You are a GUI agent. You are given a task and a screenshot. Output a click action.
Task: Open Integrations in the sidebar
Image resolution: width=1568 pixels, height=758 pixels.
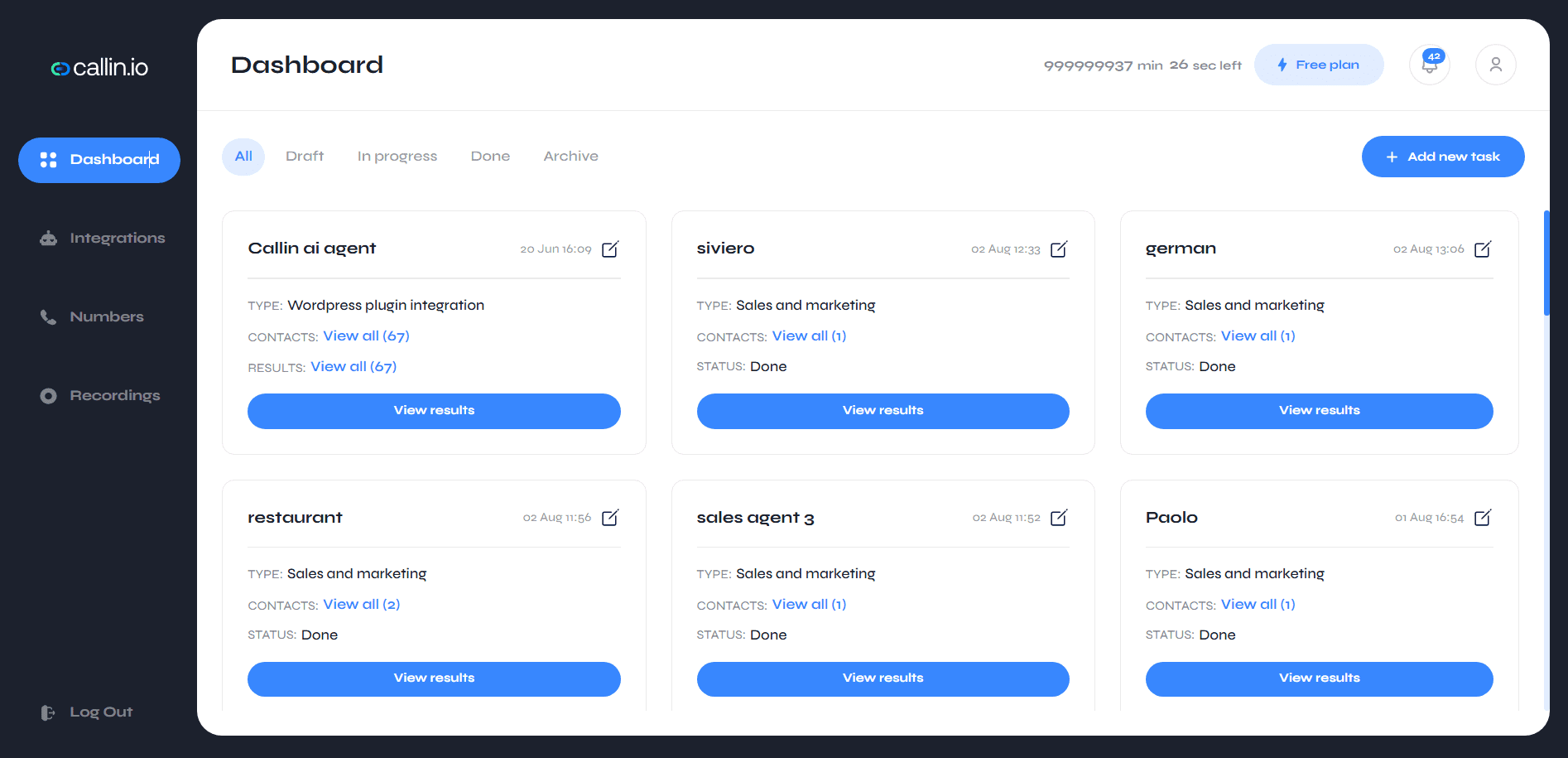pyautogui.click(x=117, y=239)
